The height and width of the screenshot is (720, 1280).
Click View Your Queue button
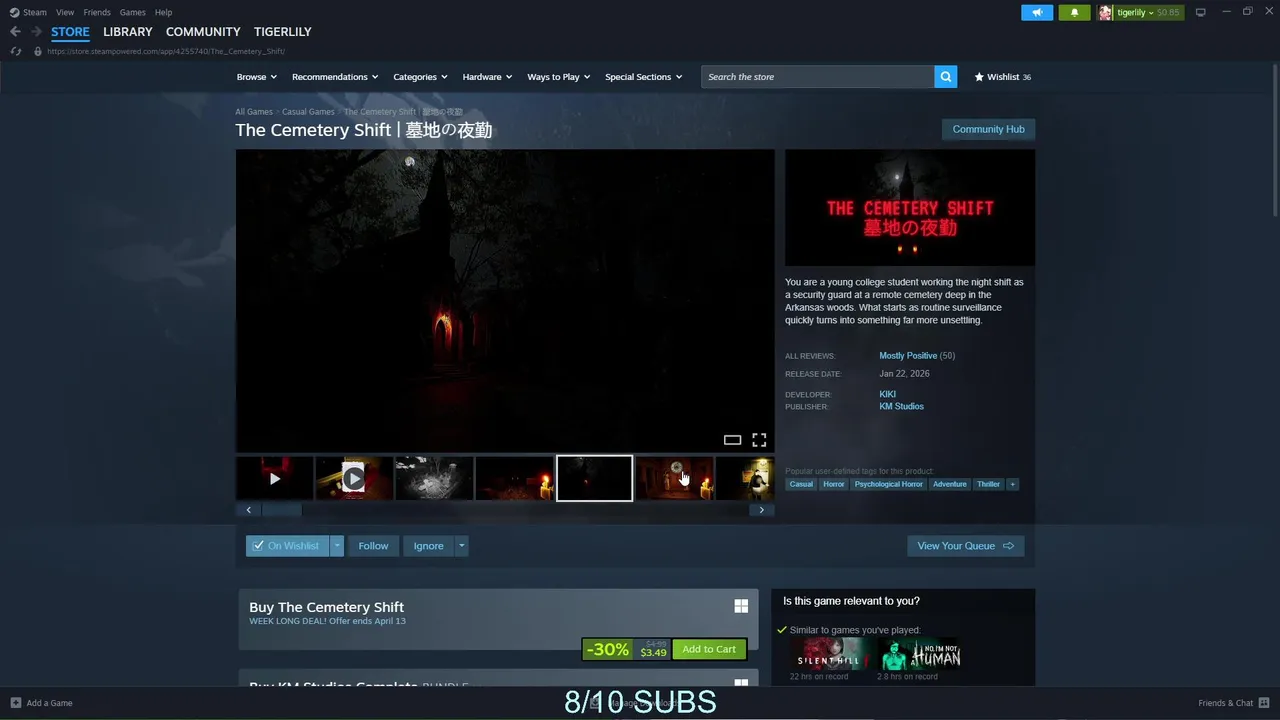point(965,546)
